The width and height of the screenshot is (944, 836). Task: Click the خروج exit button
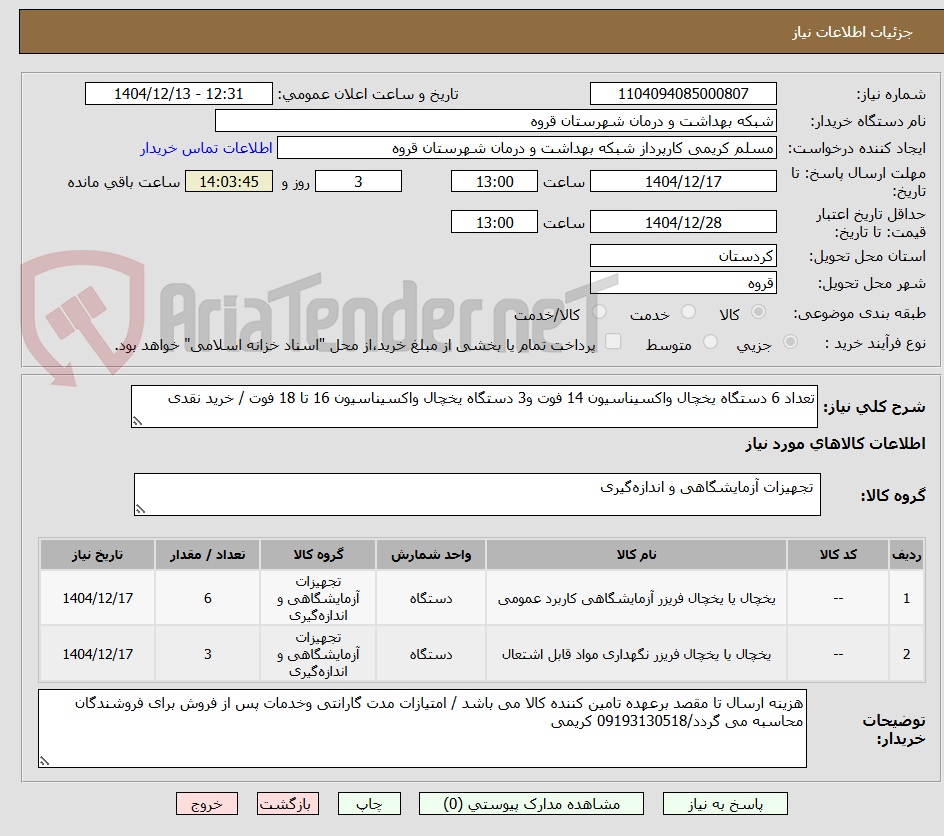tap(206, 803)
